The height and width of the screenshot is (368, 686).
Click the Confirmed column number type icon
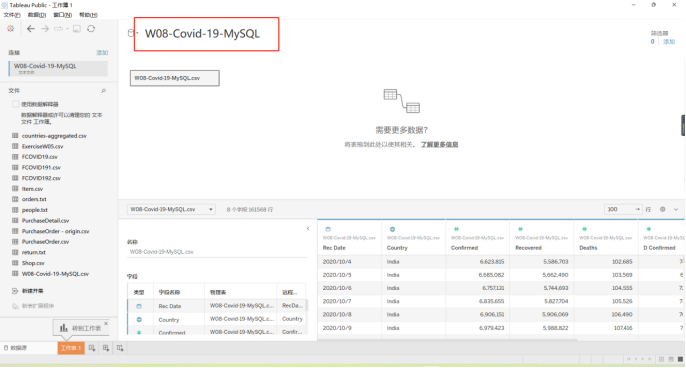(x=456, y=229)
